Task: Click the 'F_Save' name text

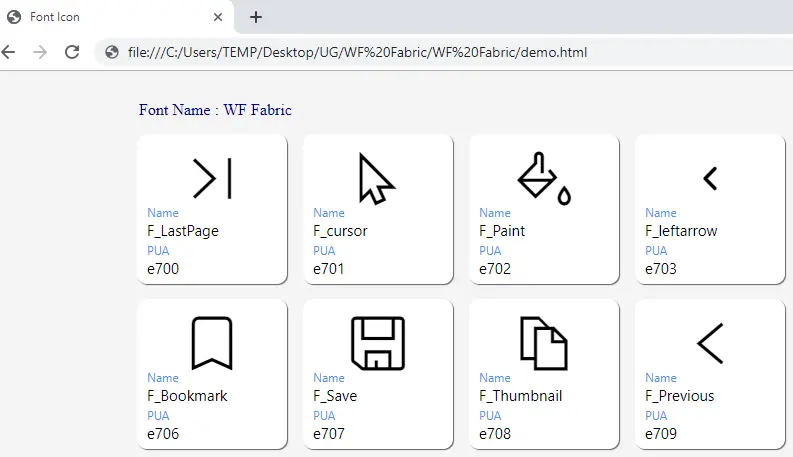Action: tap(335, 396)
